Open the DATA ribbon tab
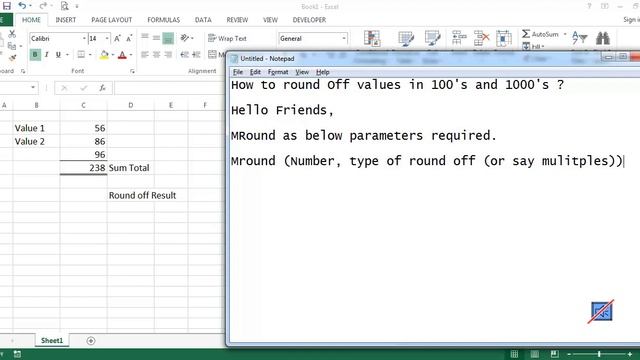The height and width of the screenshot is (360, 640). click(x=203, y=20)
